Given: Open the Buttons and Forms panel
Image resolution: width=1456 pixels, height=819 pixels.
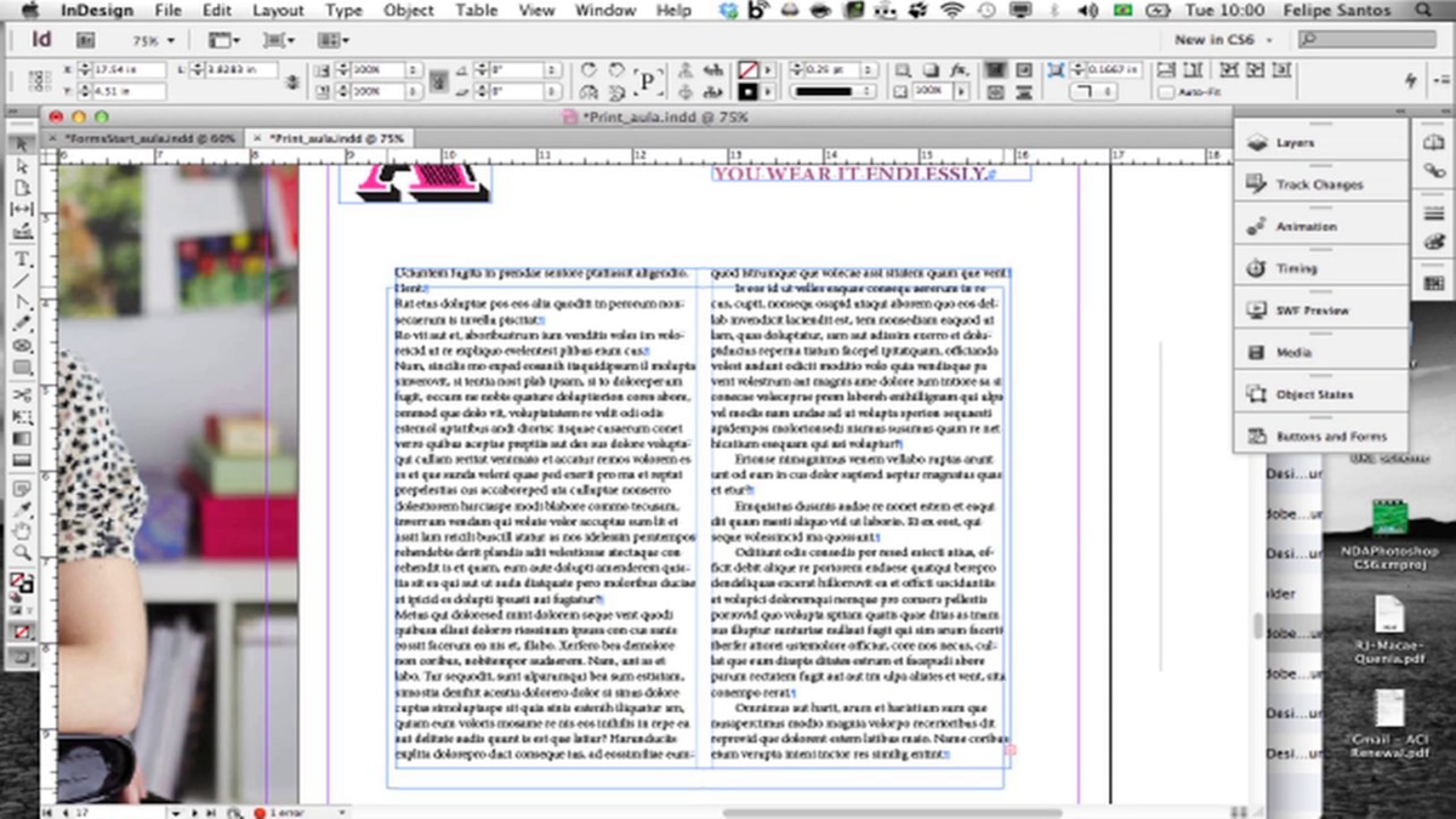Looking at the screenshot, I should point(1331,437).
